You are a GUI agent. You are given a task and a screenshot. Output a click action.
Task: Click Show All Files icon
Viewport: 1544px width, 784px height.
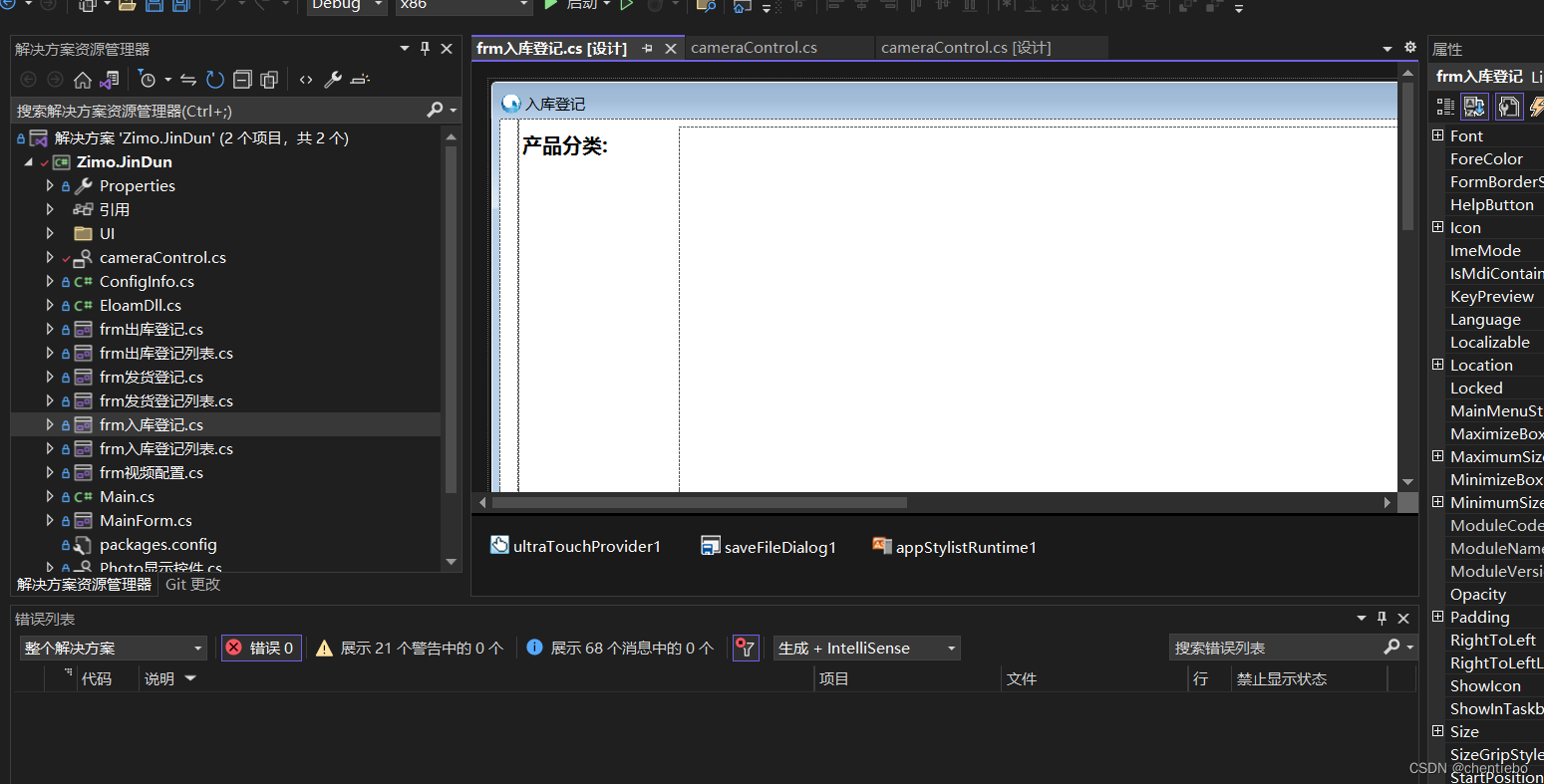(269, 80)
